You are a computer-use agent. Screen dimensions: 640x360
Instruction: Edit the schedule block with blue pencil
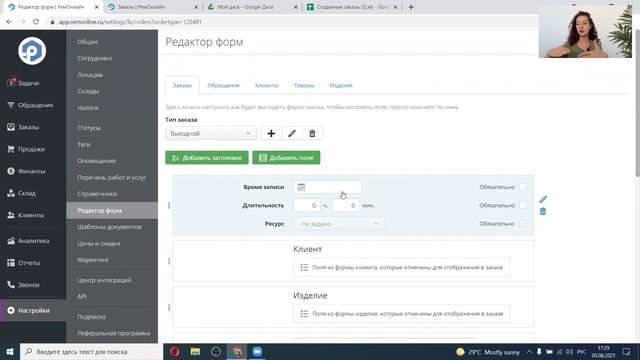(543, 199)
